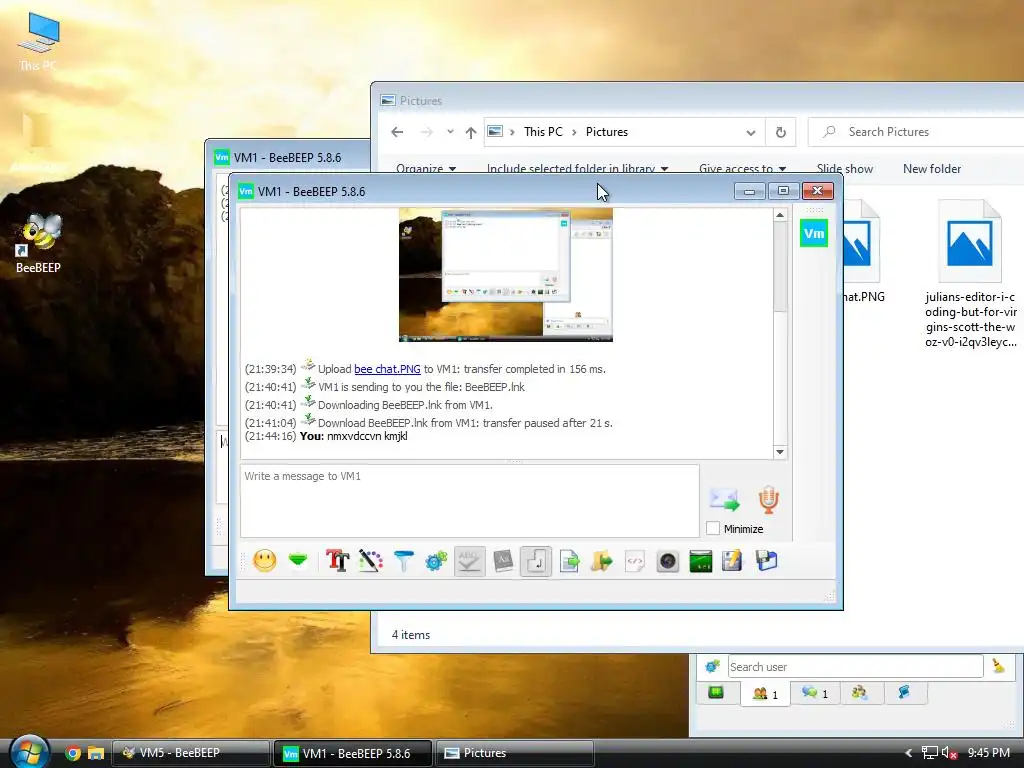
Task: Click the camera screenshot icon
Action: pos(667,561)
